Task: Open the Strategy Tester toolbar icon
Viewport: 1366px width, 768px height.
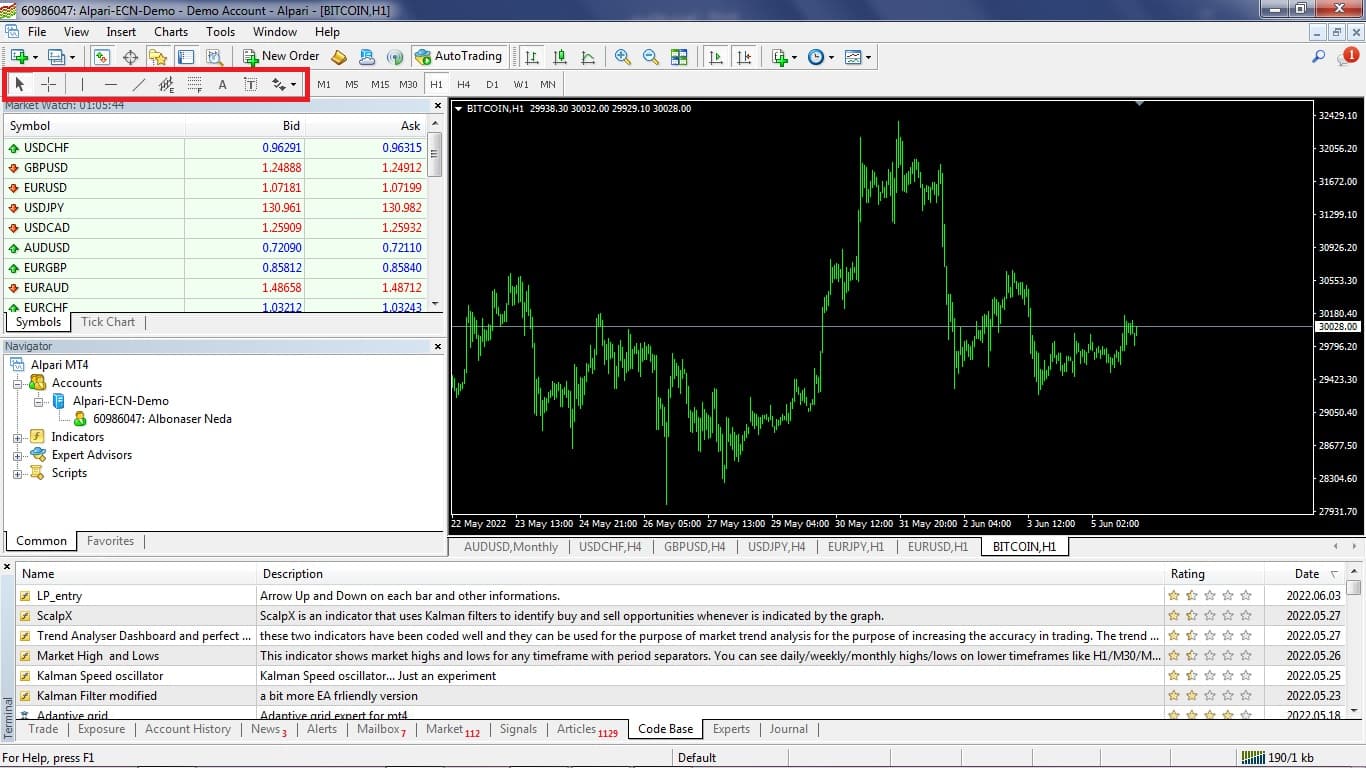Action: pyautogui.click(x=214, y=57)
